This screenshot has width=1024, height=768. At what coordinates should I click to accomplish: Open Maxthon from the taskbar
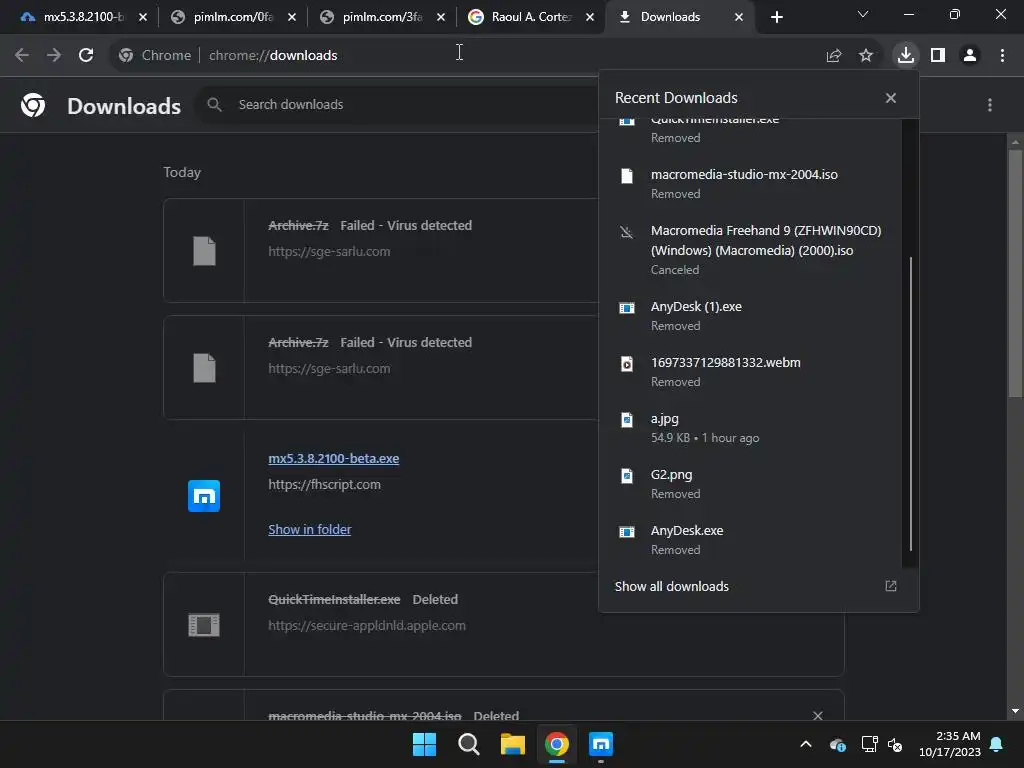(x=601, y=744)
